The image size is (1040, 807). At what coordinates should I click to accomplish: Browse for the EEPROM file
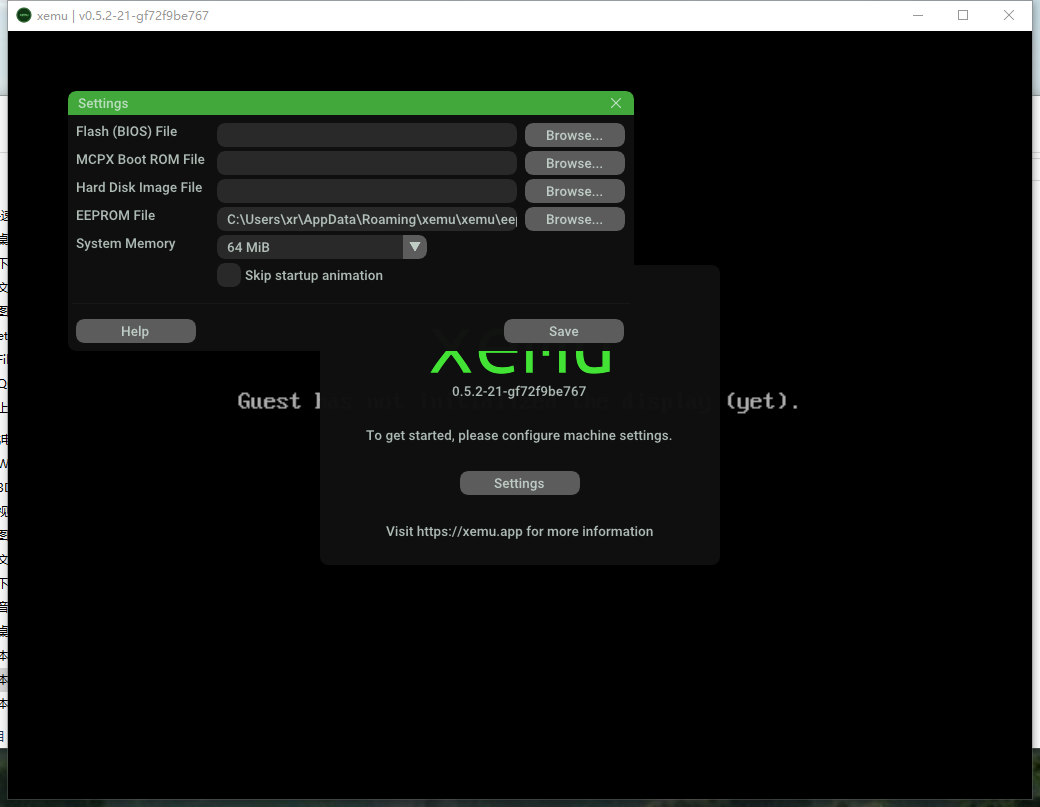point(574,219)
